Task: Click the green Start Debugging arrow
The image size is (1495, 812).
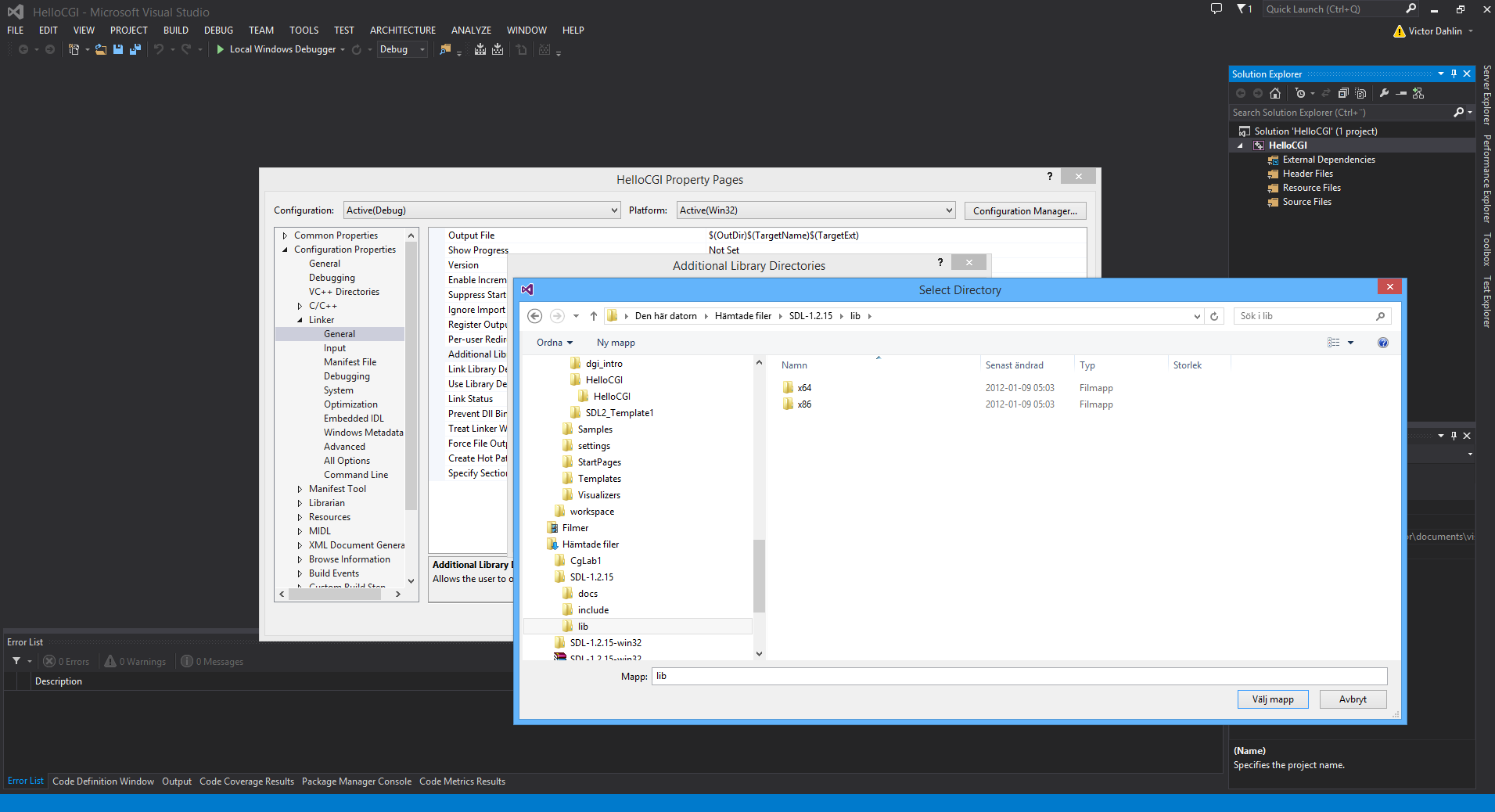Action: (221, 49)
